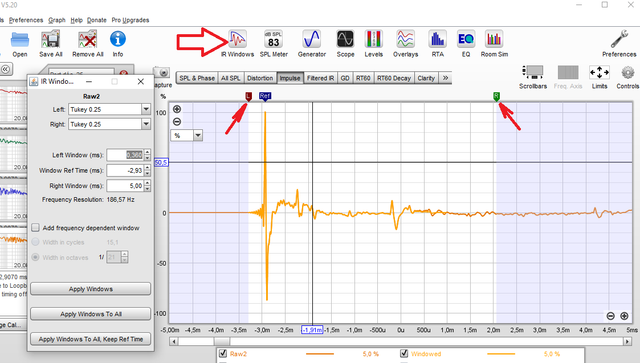Viewport: 640px width, 363px height.
Task: Open the Overlays window
Action: pyautogui.click(x=405, y=43)
